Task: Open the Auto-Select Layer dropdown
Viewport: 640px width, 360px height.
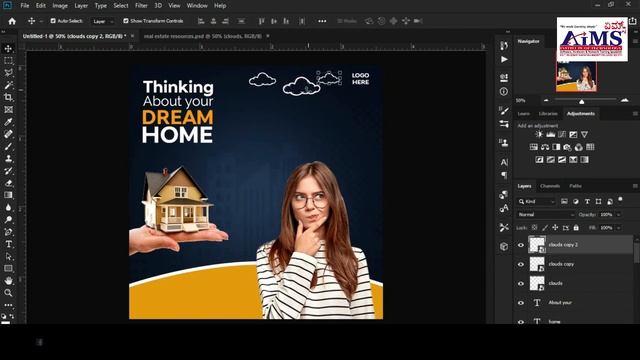Action: pyautogui.click(x=103, y=21)
